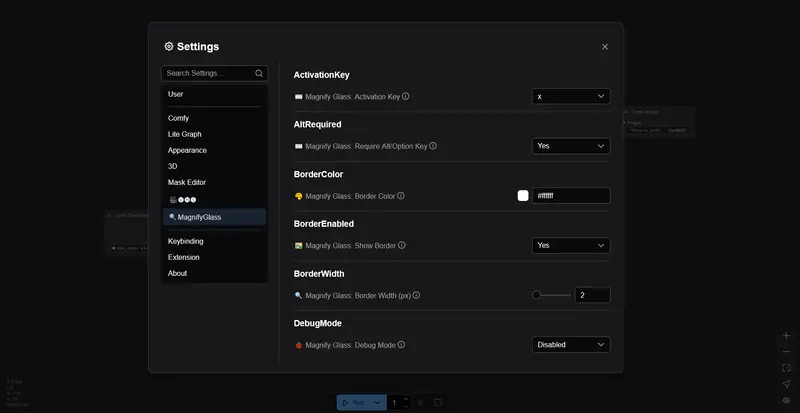Open the Debug Mode Disabled dropdown

coord(571,345)
